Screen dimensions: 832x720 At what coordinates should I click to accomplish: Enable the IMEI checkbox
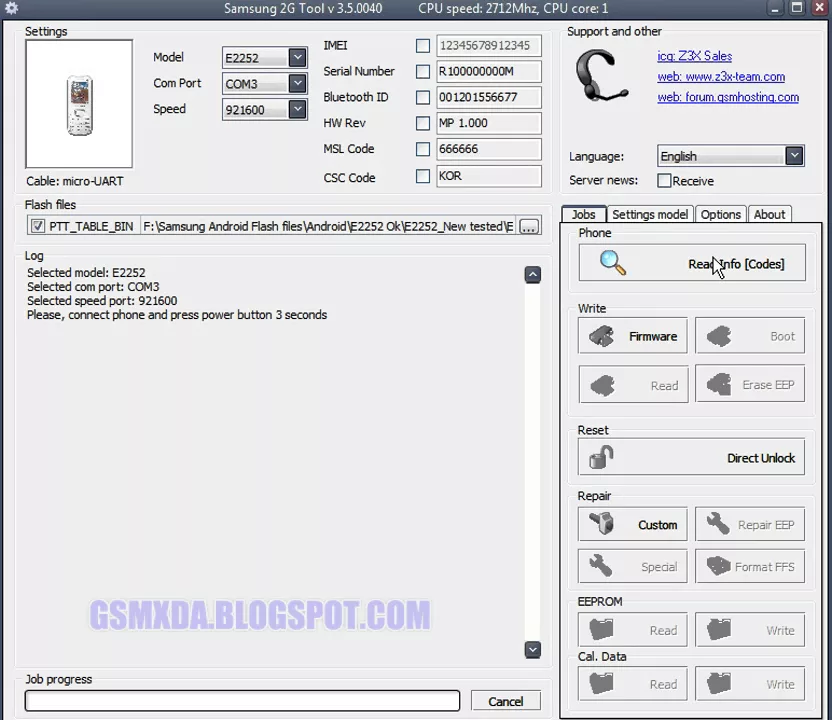[423, 46]
